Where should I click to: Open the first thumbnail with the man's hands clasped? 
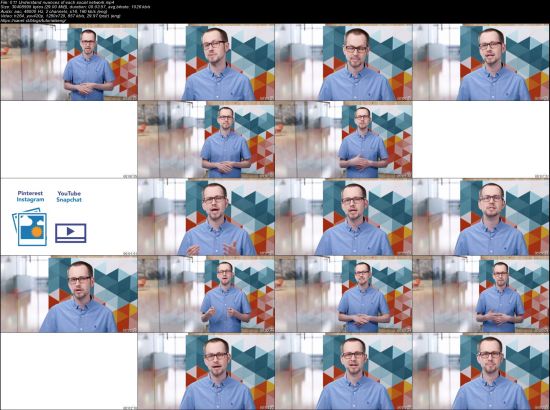click(69, 62)
